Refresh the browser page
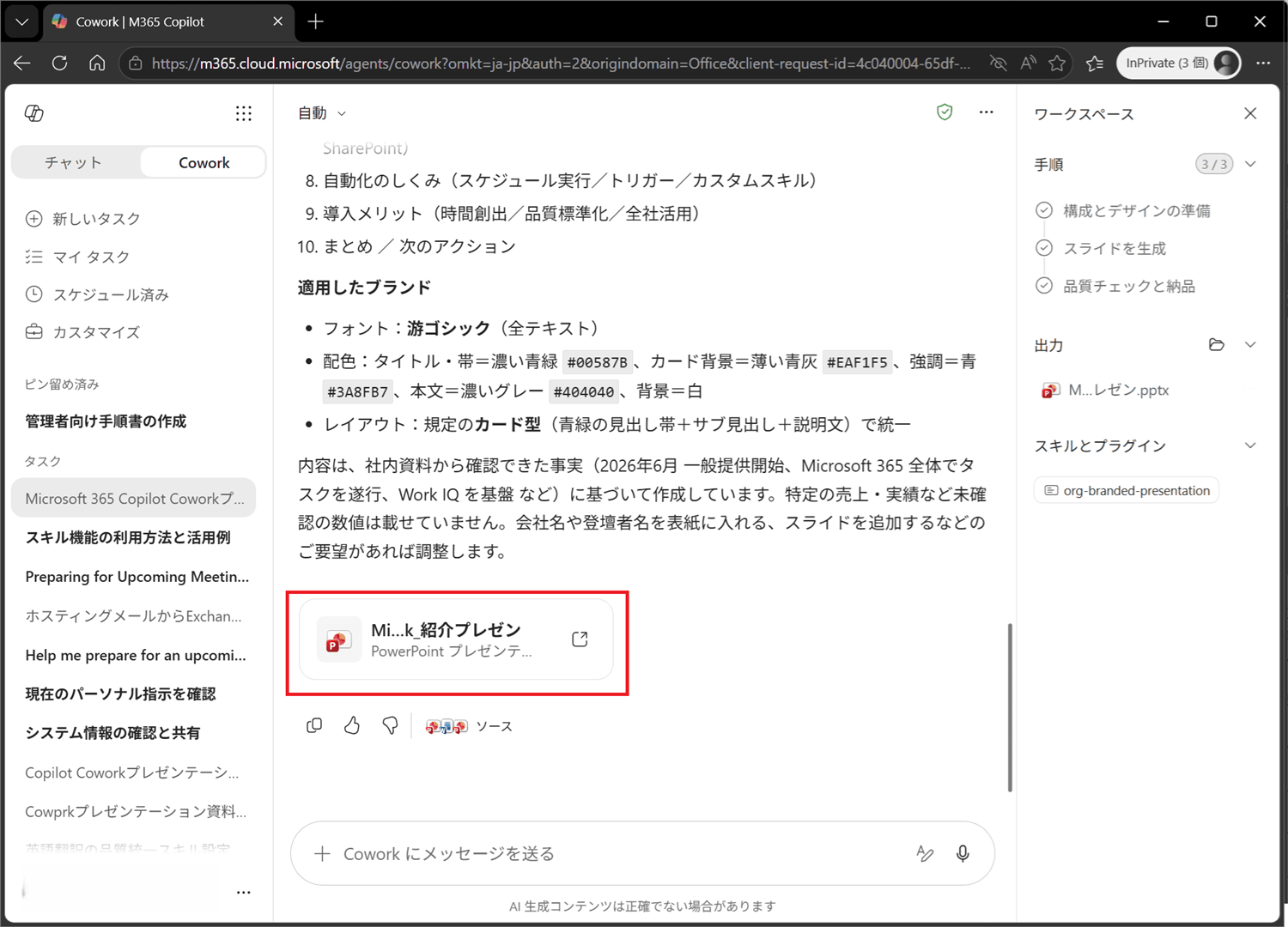Screen dimensions: 1288x927 click(x=59, y=63)
